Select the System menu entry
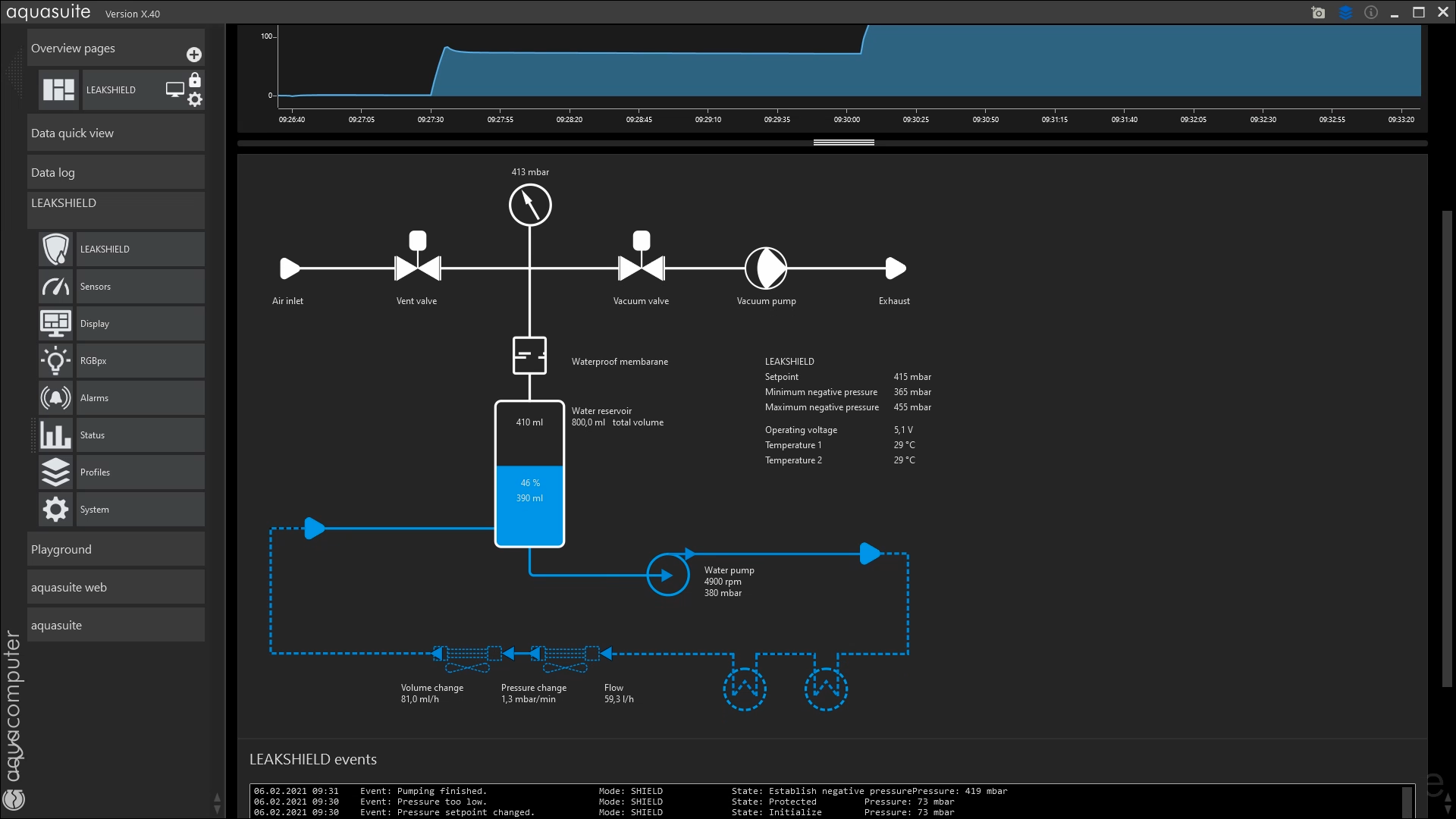This screenshot has width=1456, height=819. (140, 509)
